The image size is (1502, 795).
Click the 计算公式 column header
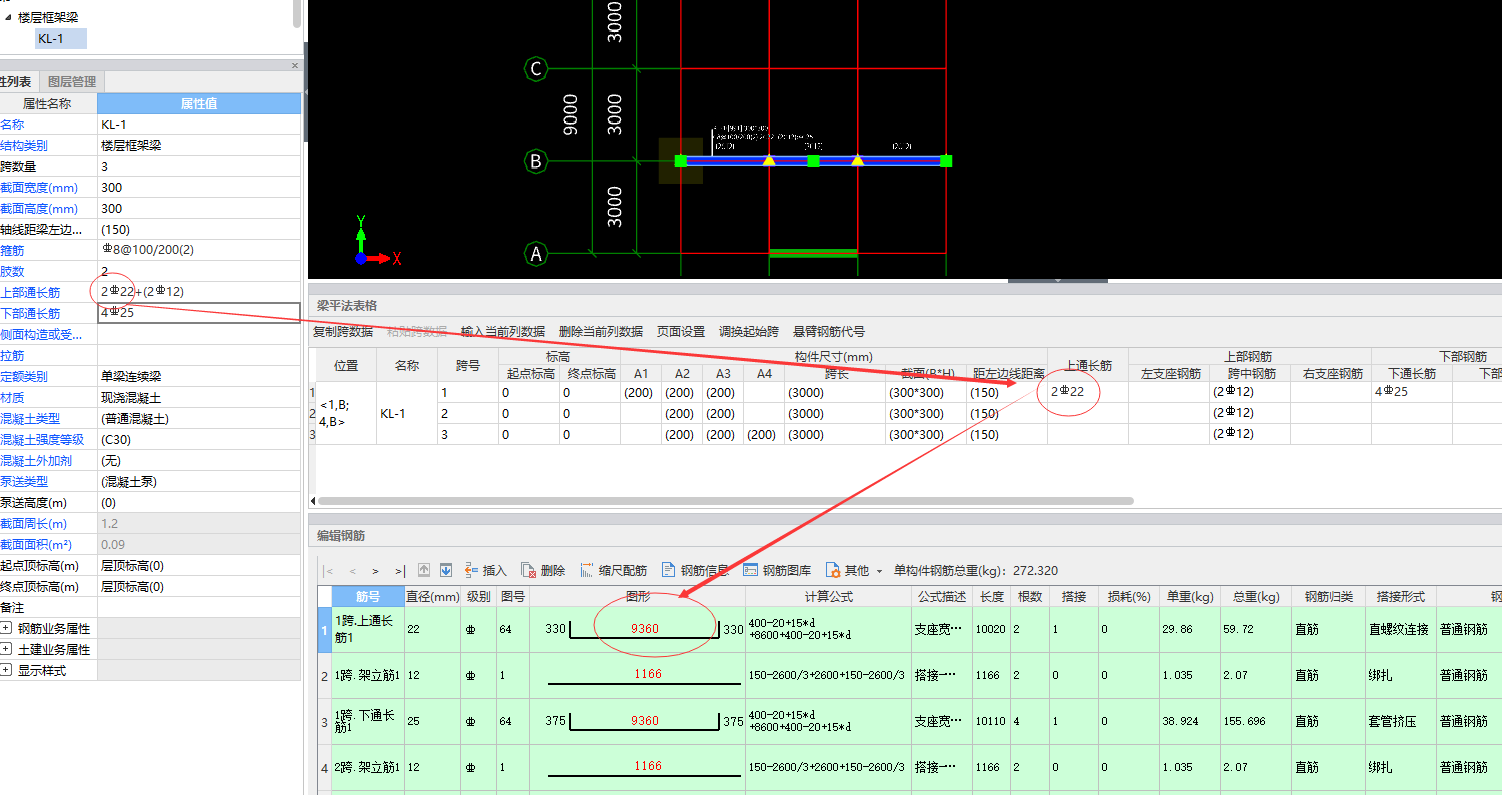(829, 596)
